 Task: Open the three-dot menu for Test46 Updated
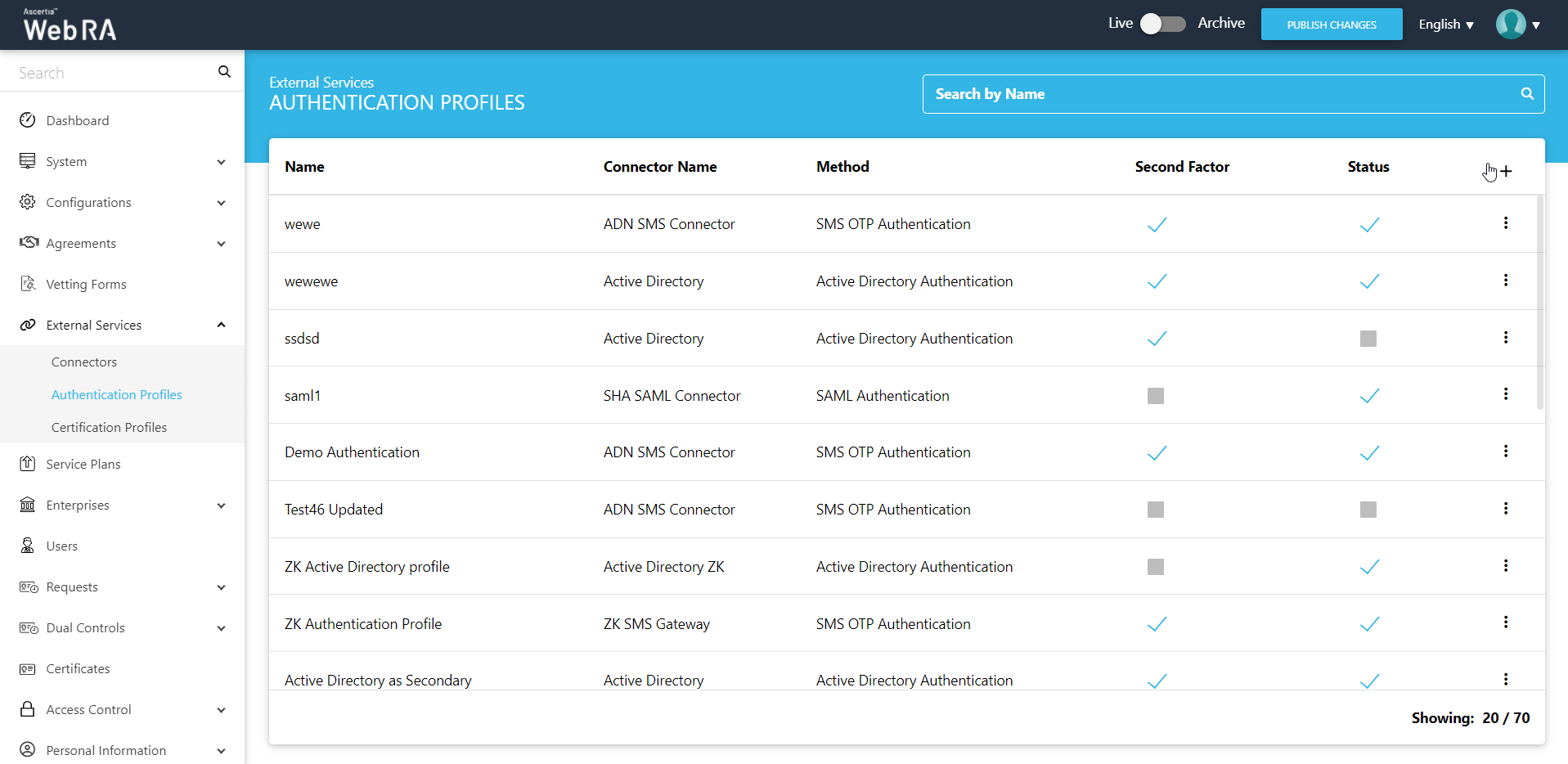pos(1505,509)
